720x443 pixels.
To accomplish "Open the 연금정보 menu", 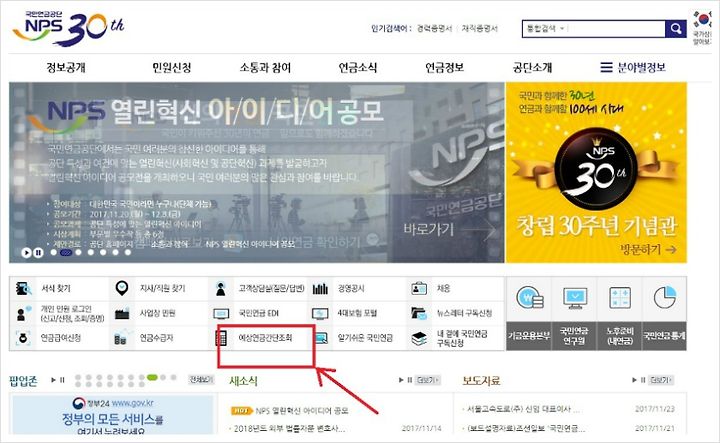I will (x=444, y=67).
